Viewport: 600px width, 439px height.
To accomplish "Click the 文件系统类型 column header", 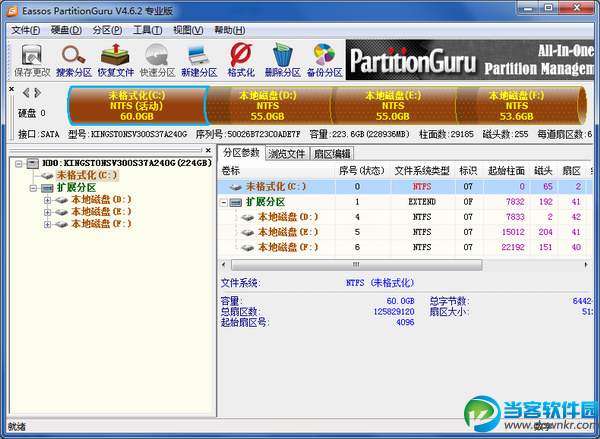I will [x=422, y=171].
